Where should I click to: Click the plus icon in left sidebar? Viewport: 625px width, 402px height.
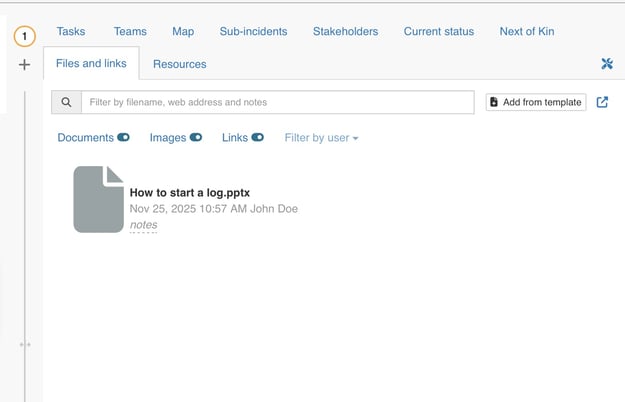tap(25, 64)
